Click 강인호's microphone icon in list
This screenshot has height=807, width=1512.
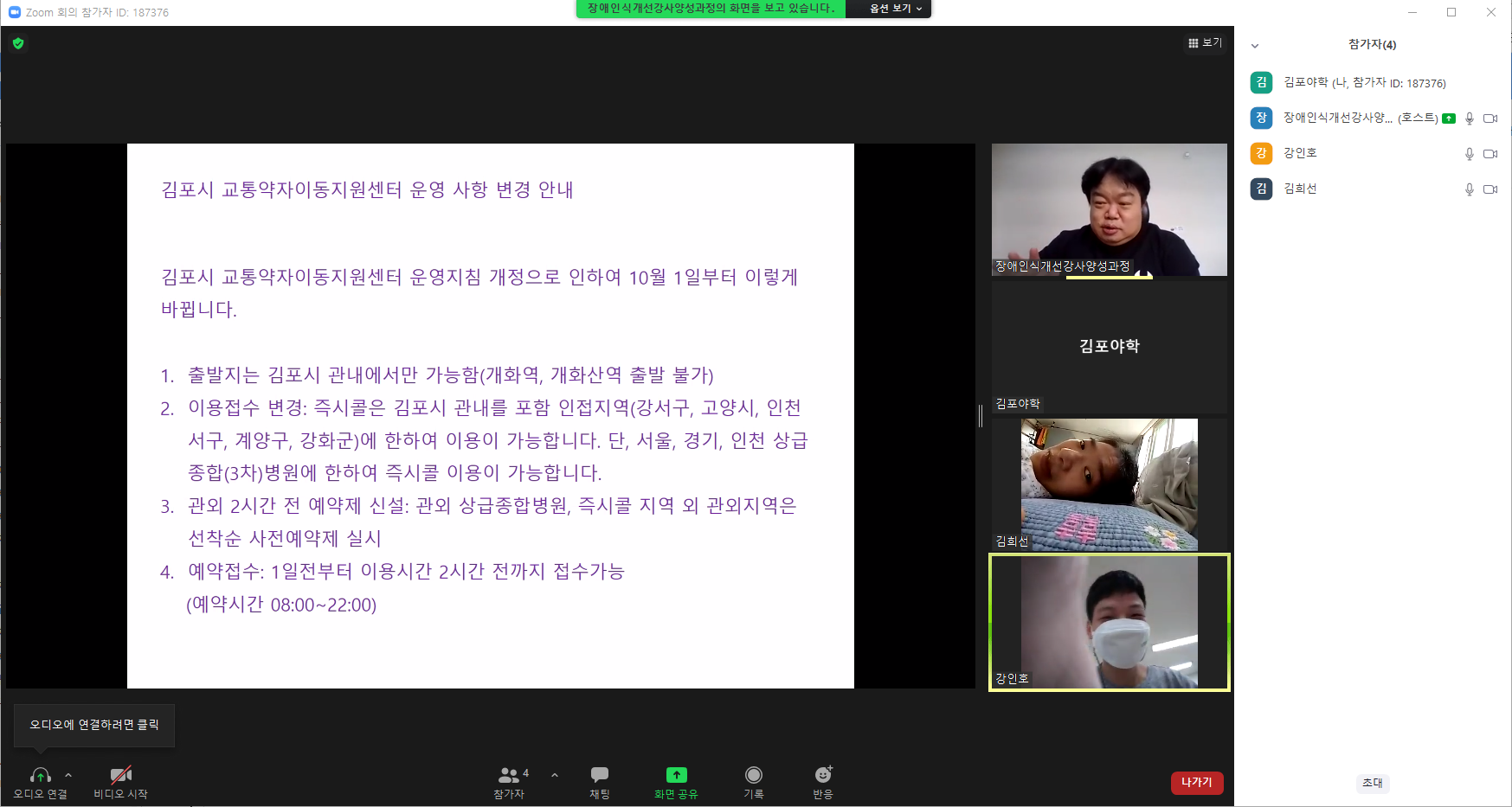point(1469,153)
